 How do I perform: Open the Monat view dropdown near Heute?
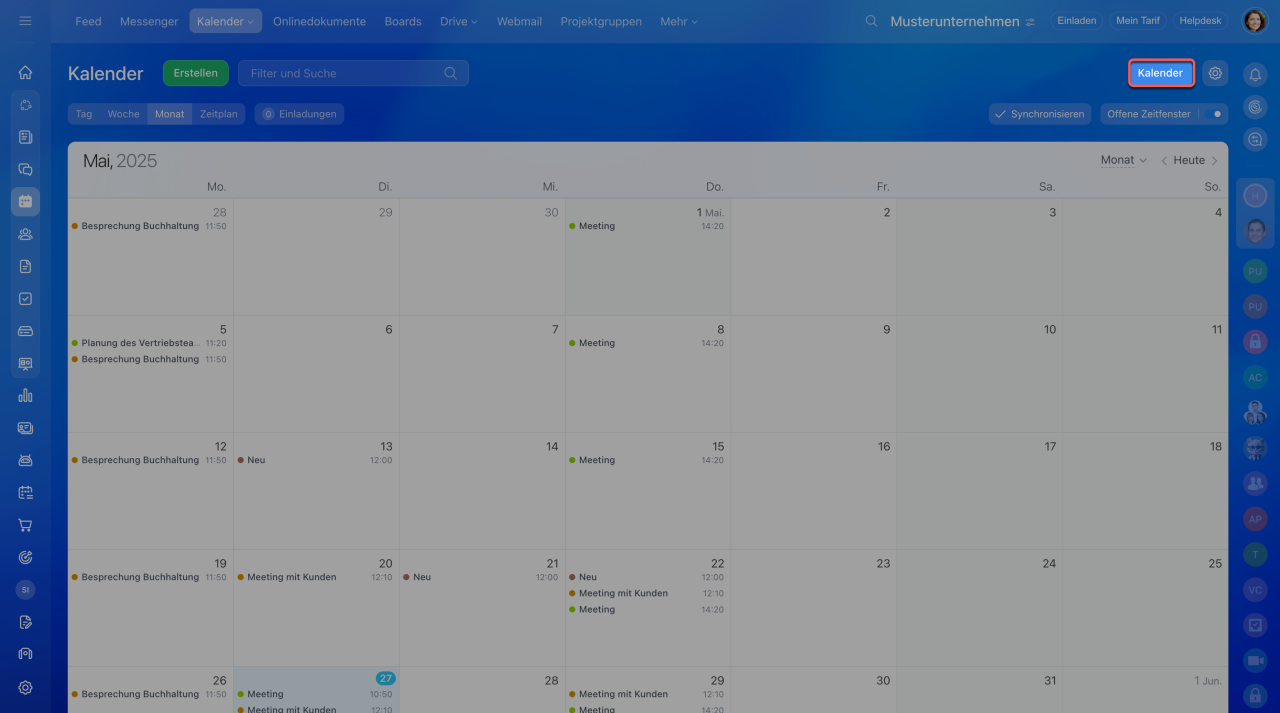click(x=1123, y=160)
